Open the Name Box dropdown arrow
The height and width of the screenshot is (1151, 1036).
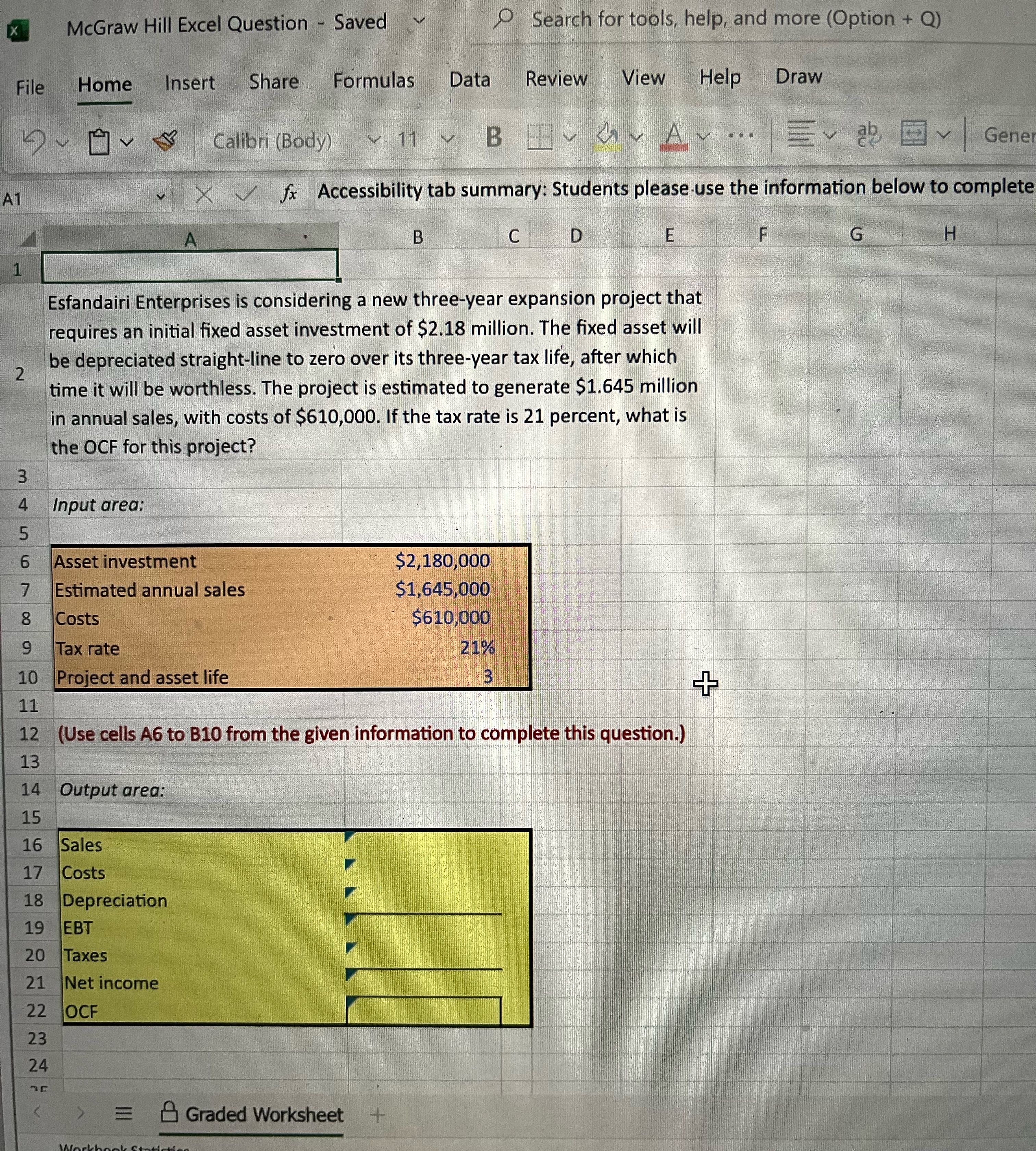pyautogui.click(x=161, y=197)
